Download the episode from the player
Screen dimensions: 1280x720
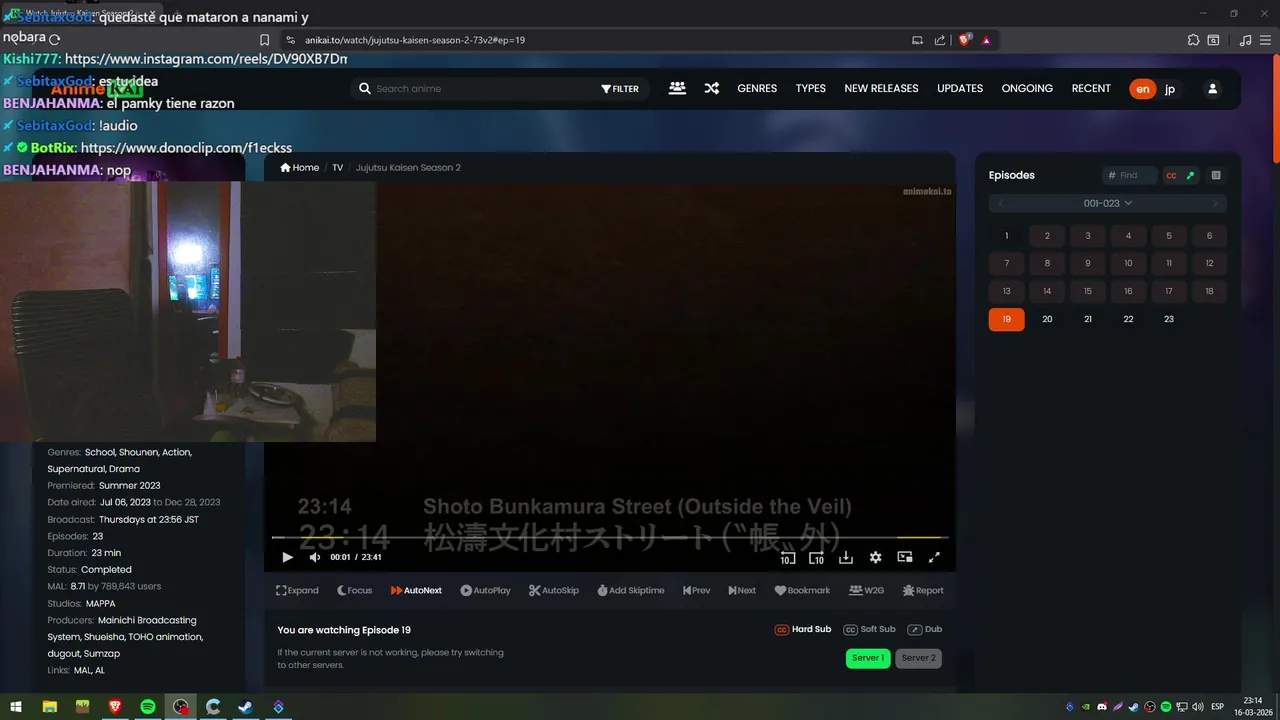point(845,557)
